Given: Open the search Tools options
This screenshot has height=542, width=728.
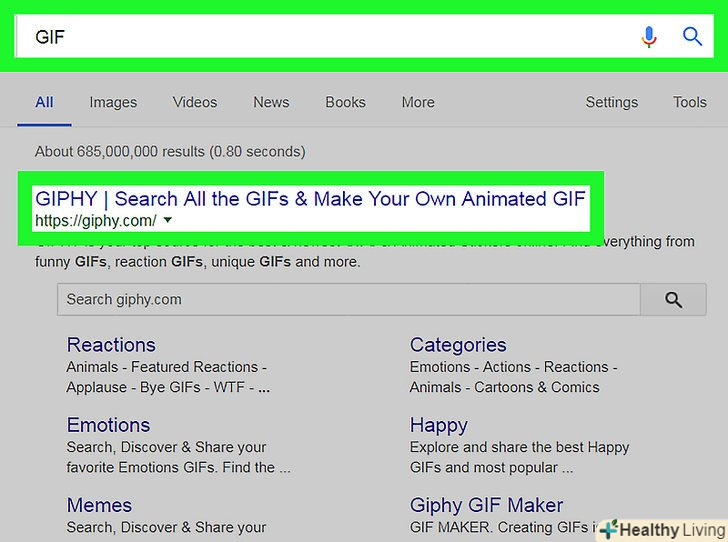Looking at the screenshot, I should pyautogui.click(x=690, y=102).
